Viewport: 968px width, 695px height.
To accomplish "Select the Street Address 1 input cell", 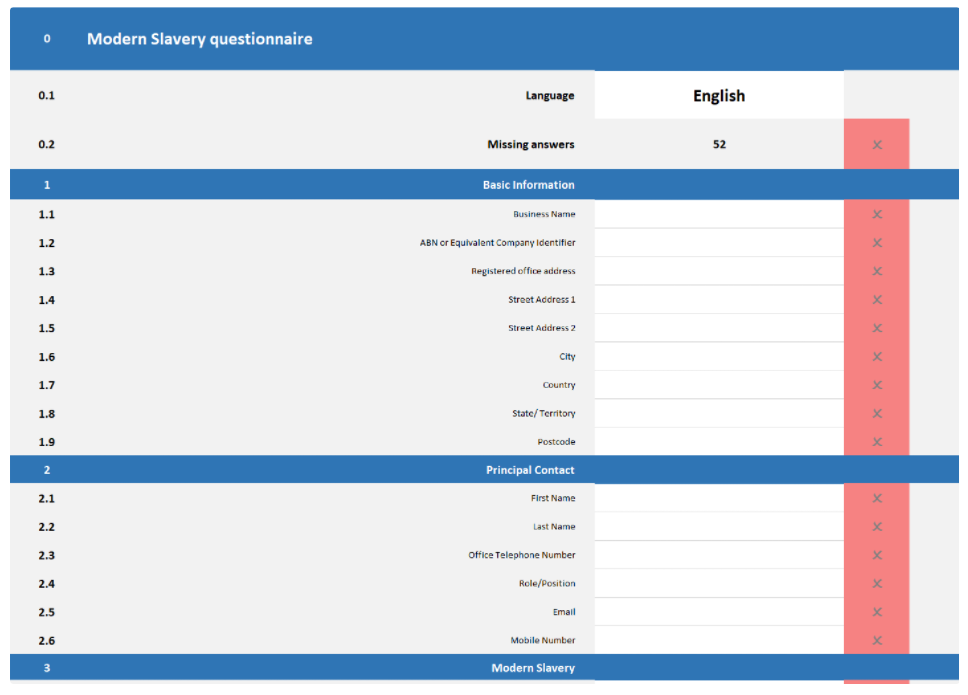I will click(x=719, y=299).
